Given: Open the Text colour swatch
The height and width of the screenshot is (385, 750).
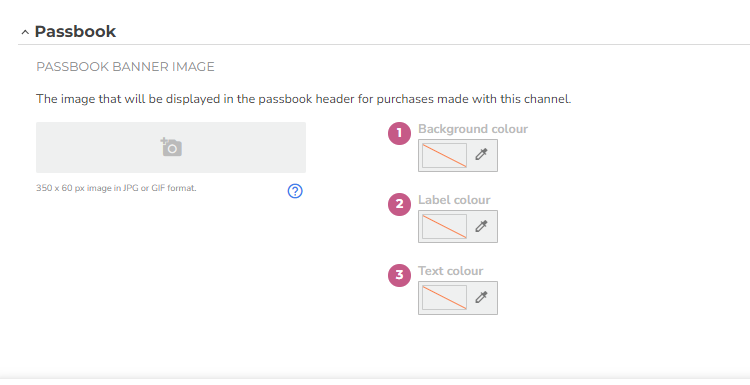Looking at the screenshot, I should click(x=444, y=297).
